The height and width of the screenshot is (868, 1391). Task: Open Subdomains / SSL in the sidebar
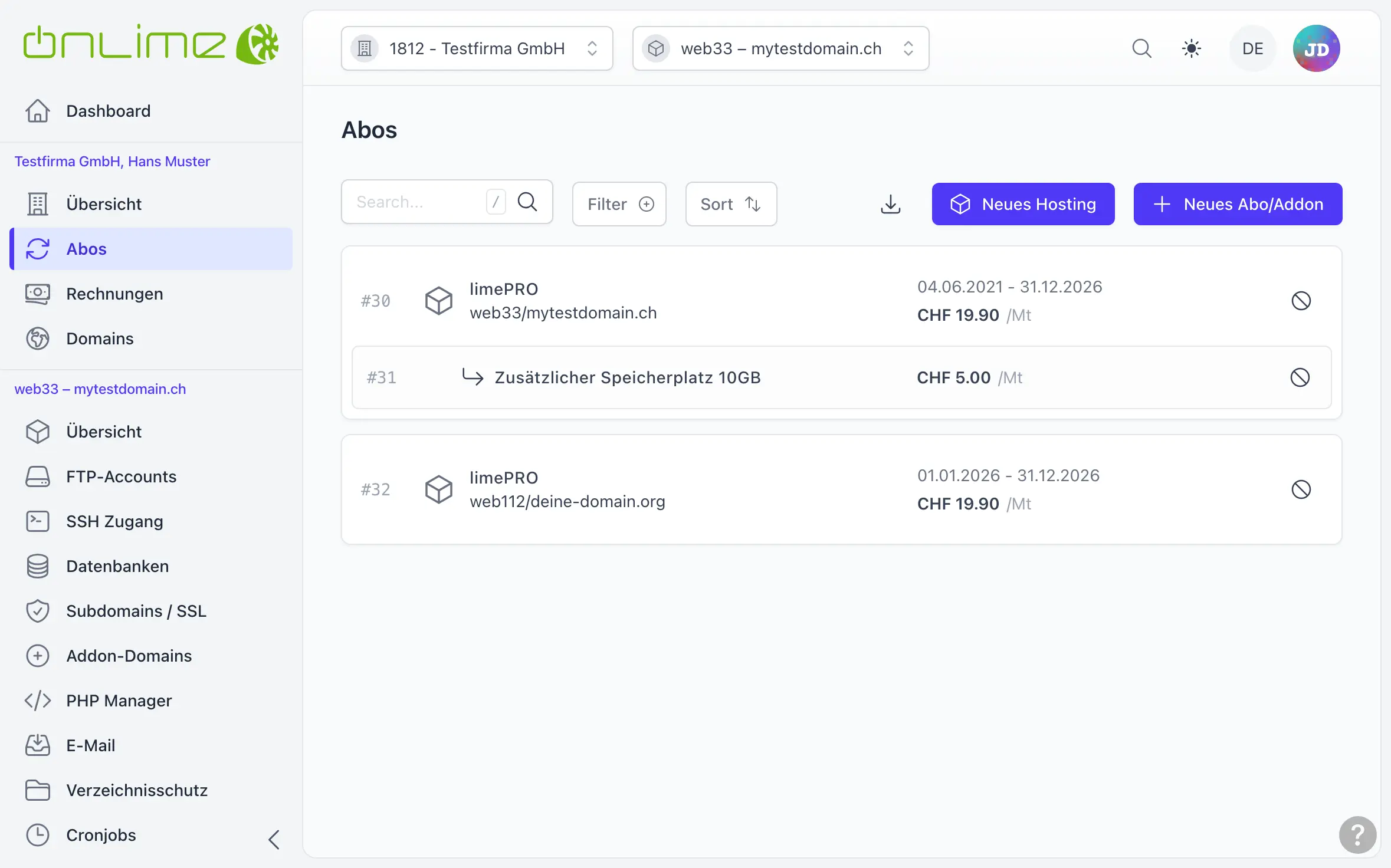tap(151, 611)
